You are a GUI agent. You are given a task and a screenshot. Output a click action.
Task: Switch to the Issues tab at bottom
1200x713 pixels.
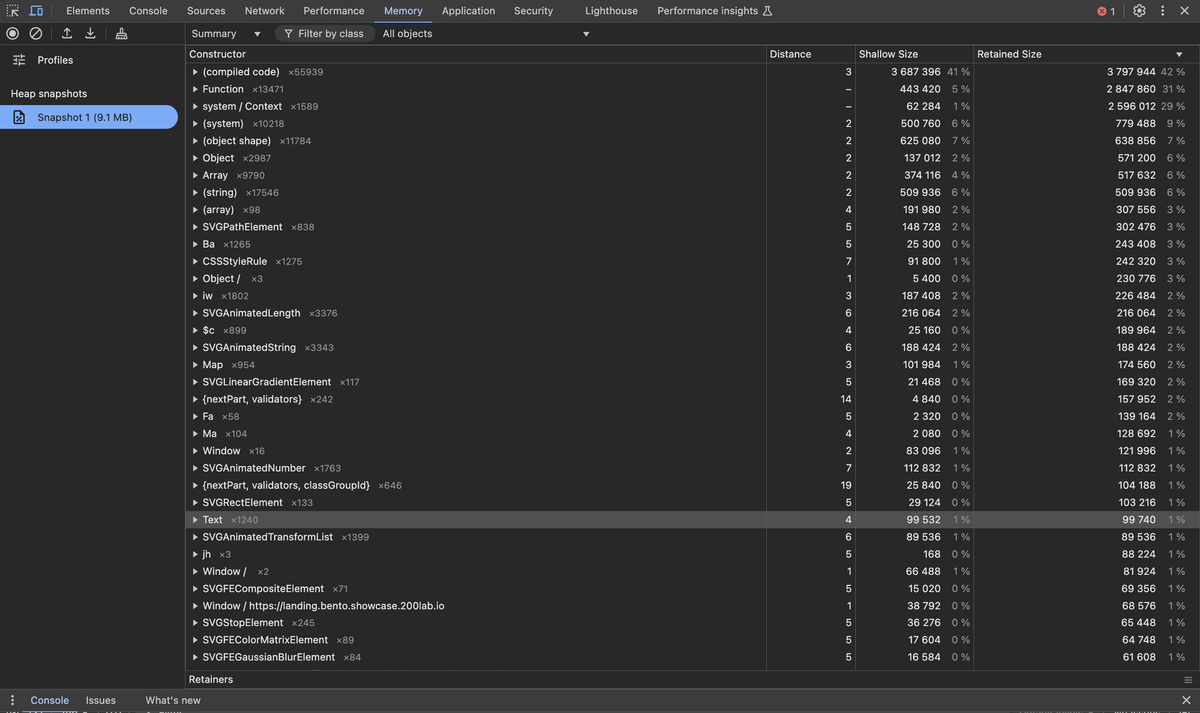100,700
